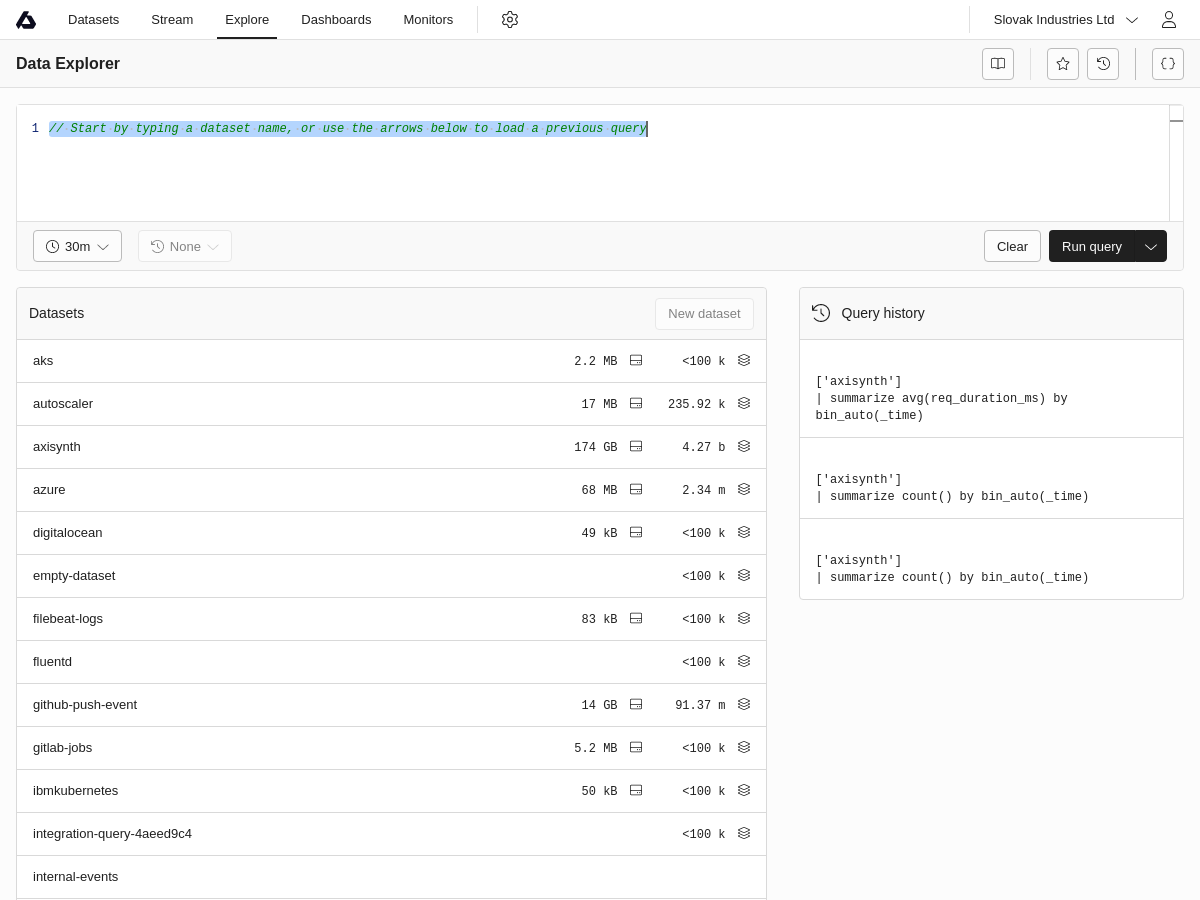
Task: Click the storage icon in the axisynth row
Action: pos(636,447)
